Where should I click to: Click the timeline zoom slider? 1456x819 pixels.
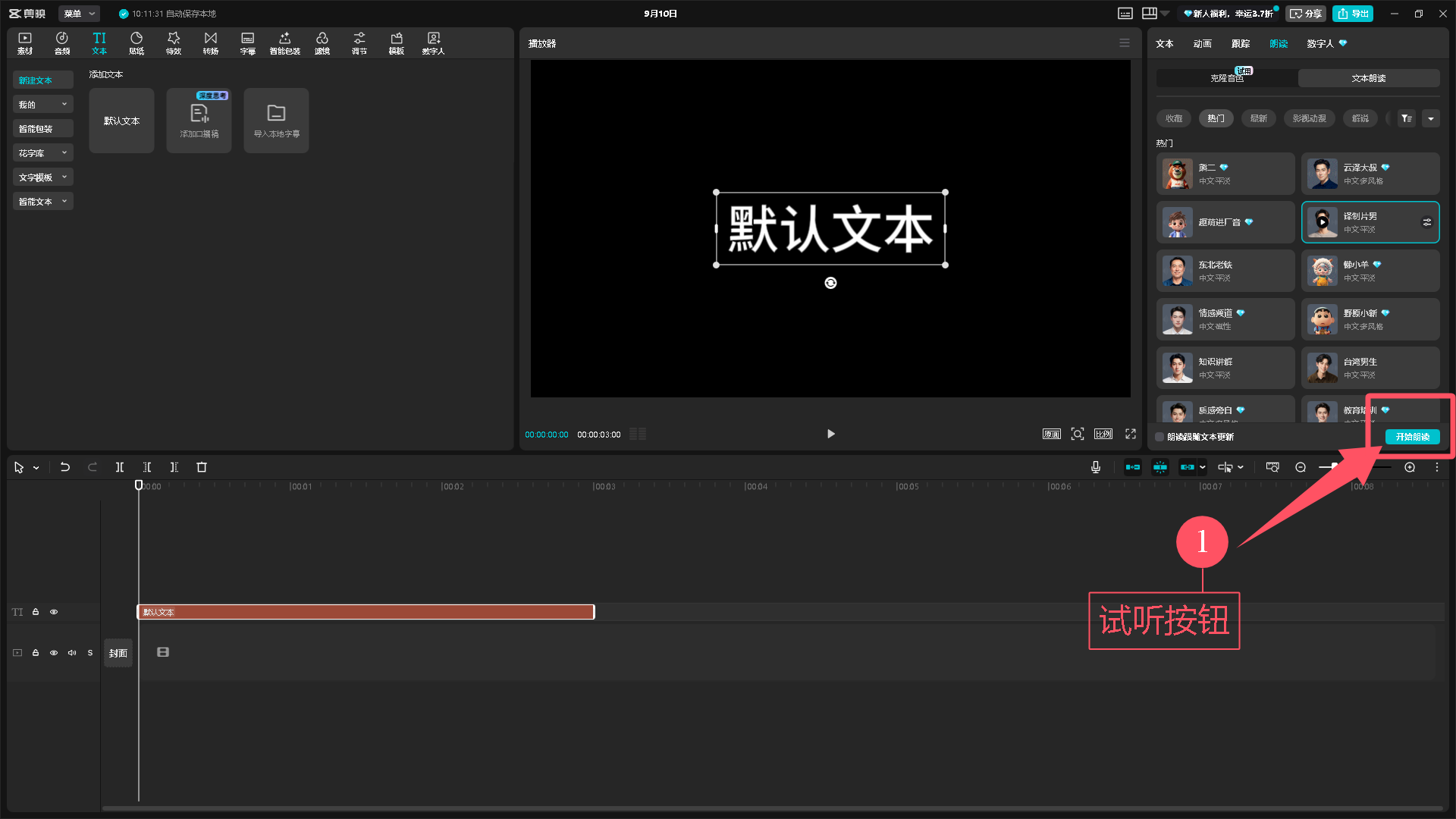1354,467
